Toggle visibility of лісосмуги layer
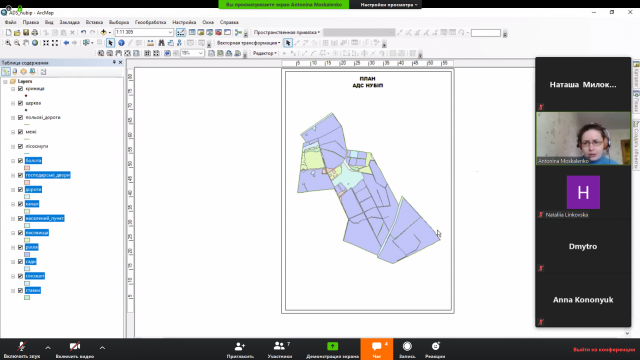Viewport: 640px width, 360px height. (x=20, y=146)
